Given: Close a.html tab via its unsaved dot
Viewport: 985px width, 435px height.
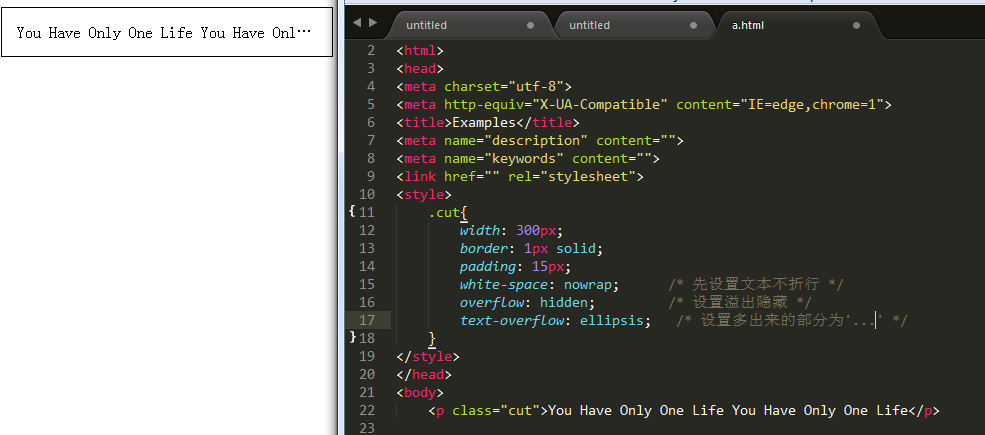Looking at the screenshot, I should (x=856, y=26).
